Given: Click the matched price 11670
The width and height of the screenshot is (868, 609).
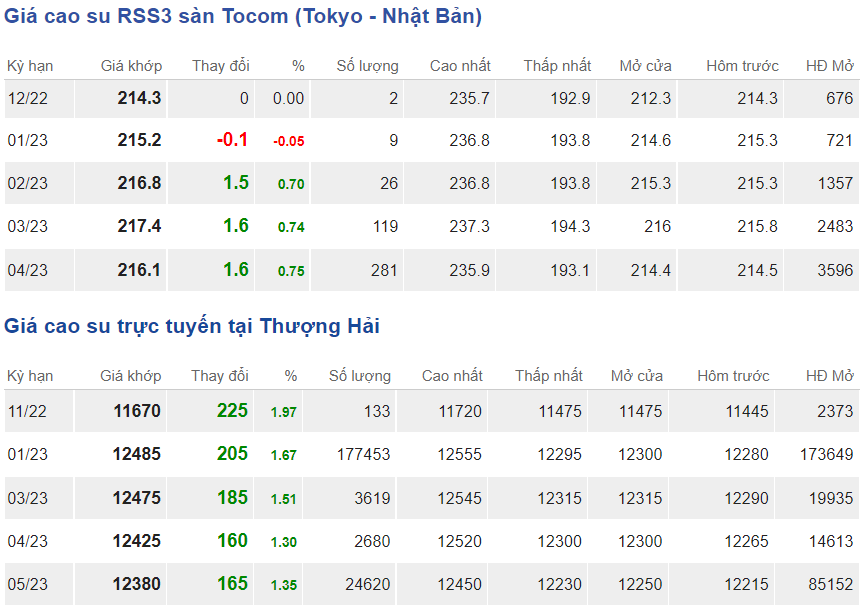Looking at the screenshot, I should [136, 411].
